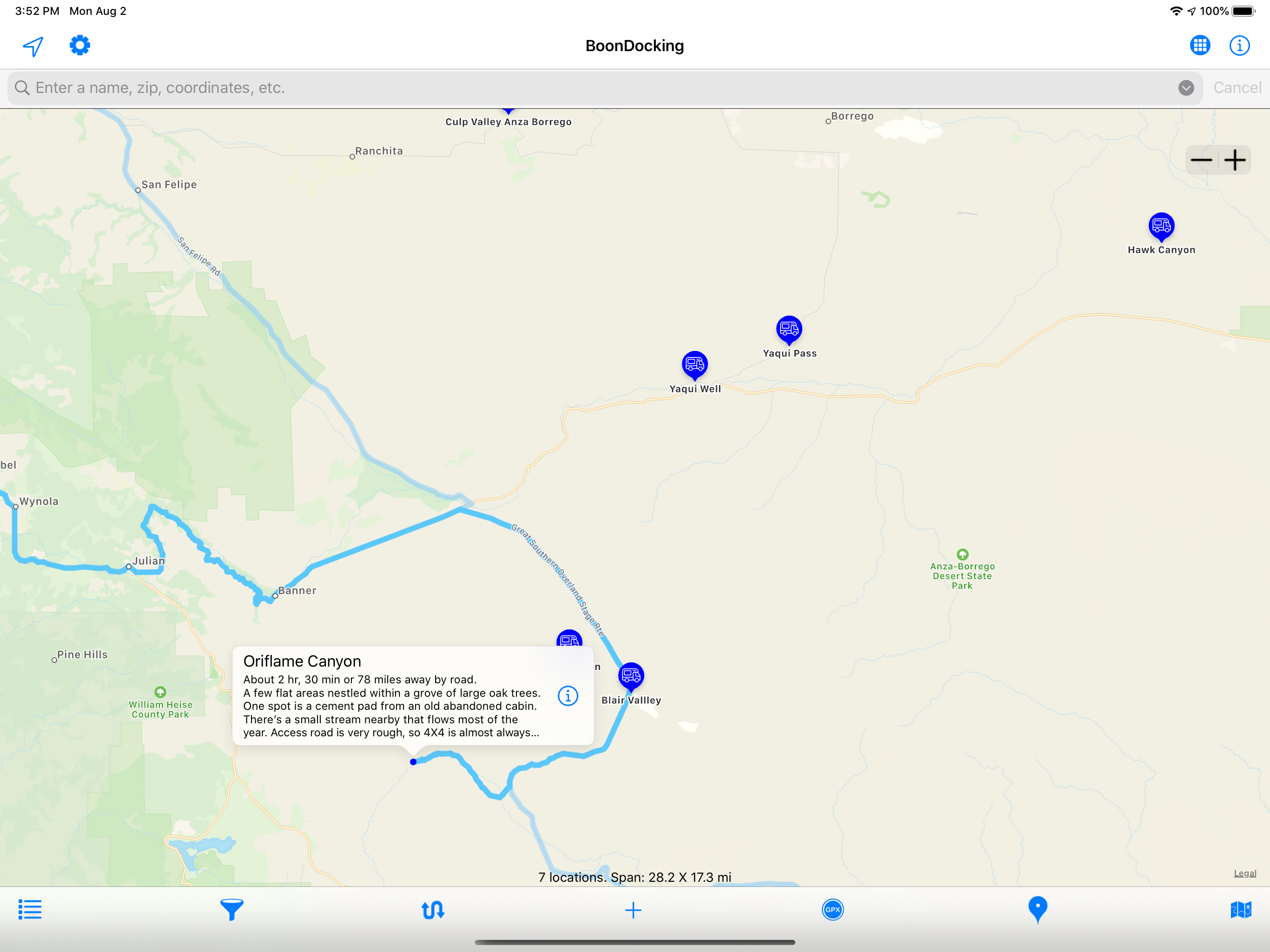Image resolution: width=1270 pixels, height=952 pixels.
Task: Switch map type with folded map icon
Action: (x=1240, y=909)
